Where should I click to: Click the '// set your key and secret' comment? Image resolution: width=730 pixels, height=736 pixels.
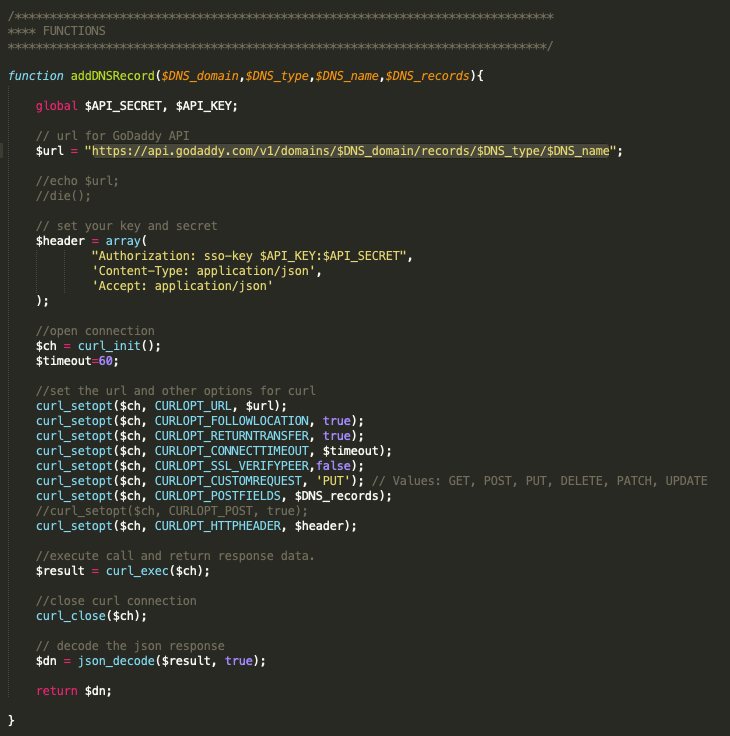click(127, 226)
